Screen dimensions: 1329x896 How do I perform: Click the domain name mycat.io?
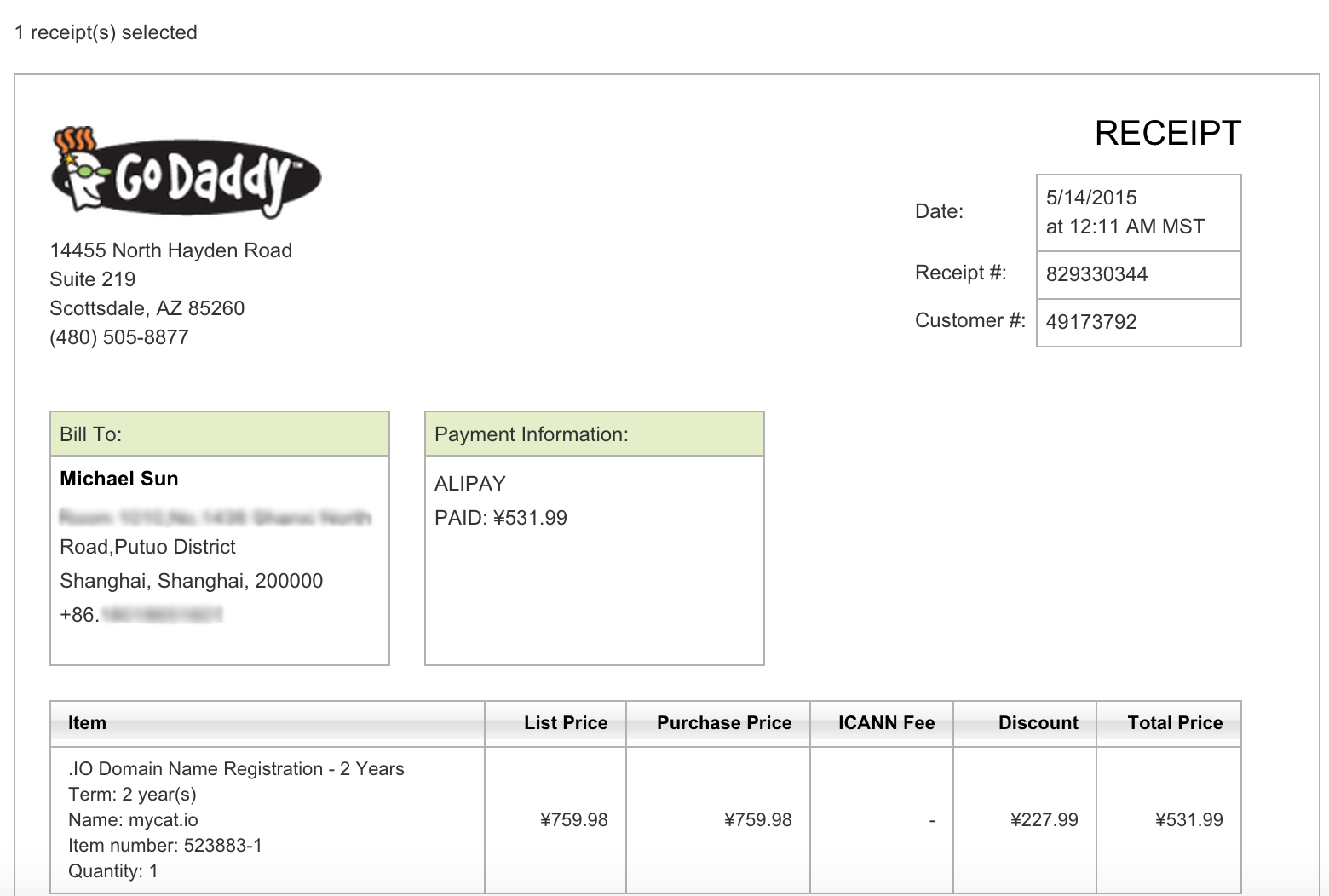pyautogui.click(x=163, y=820)
